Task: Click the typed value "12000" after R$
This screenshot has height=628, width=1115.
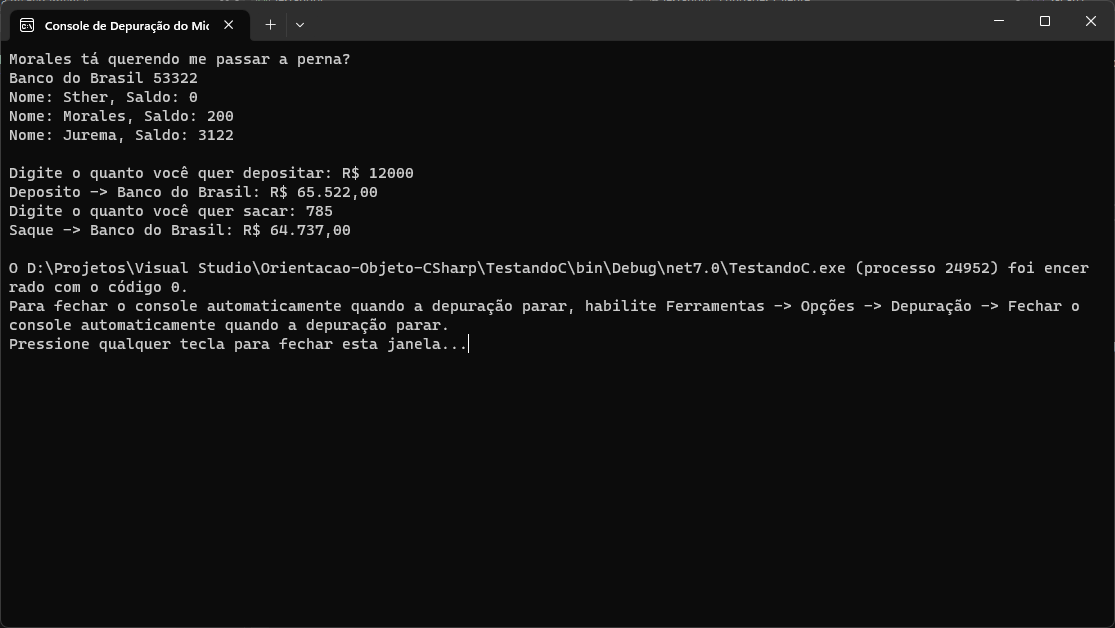Action: pyautogui.click(x=393, y=172)
